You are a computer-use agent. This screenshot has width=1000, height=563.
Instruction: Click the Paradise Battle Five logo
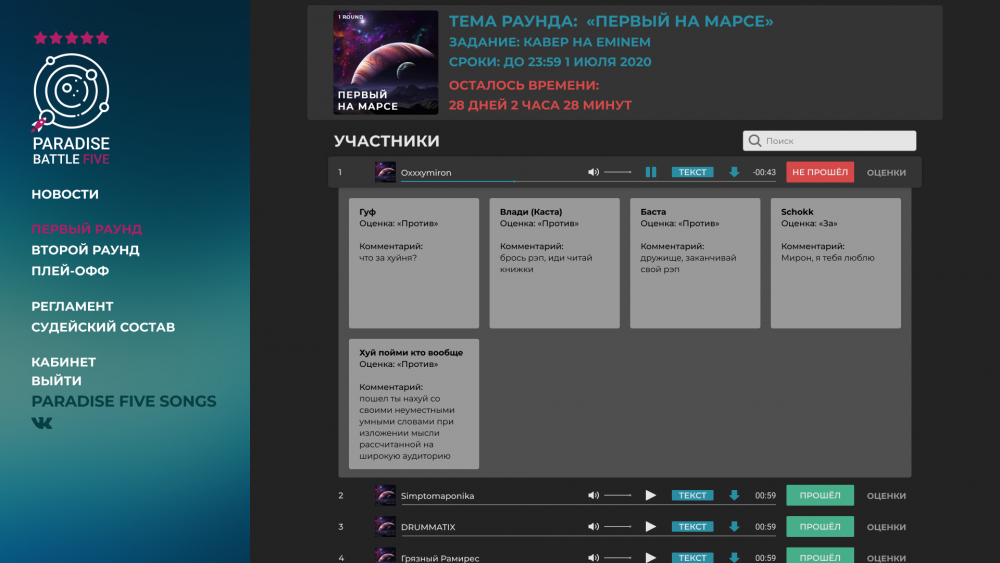coord(71,99)
